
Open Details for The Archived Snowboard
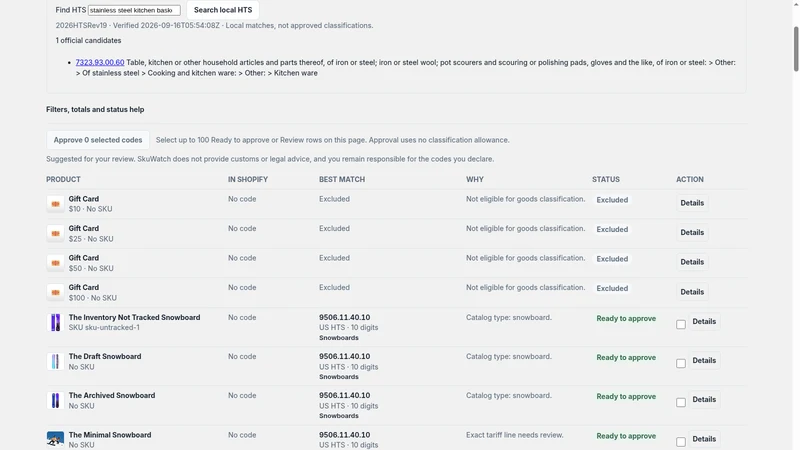[704, 399]
